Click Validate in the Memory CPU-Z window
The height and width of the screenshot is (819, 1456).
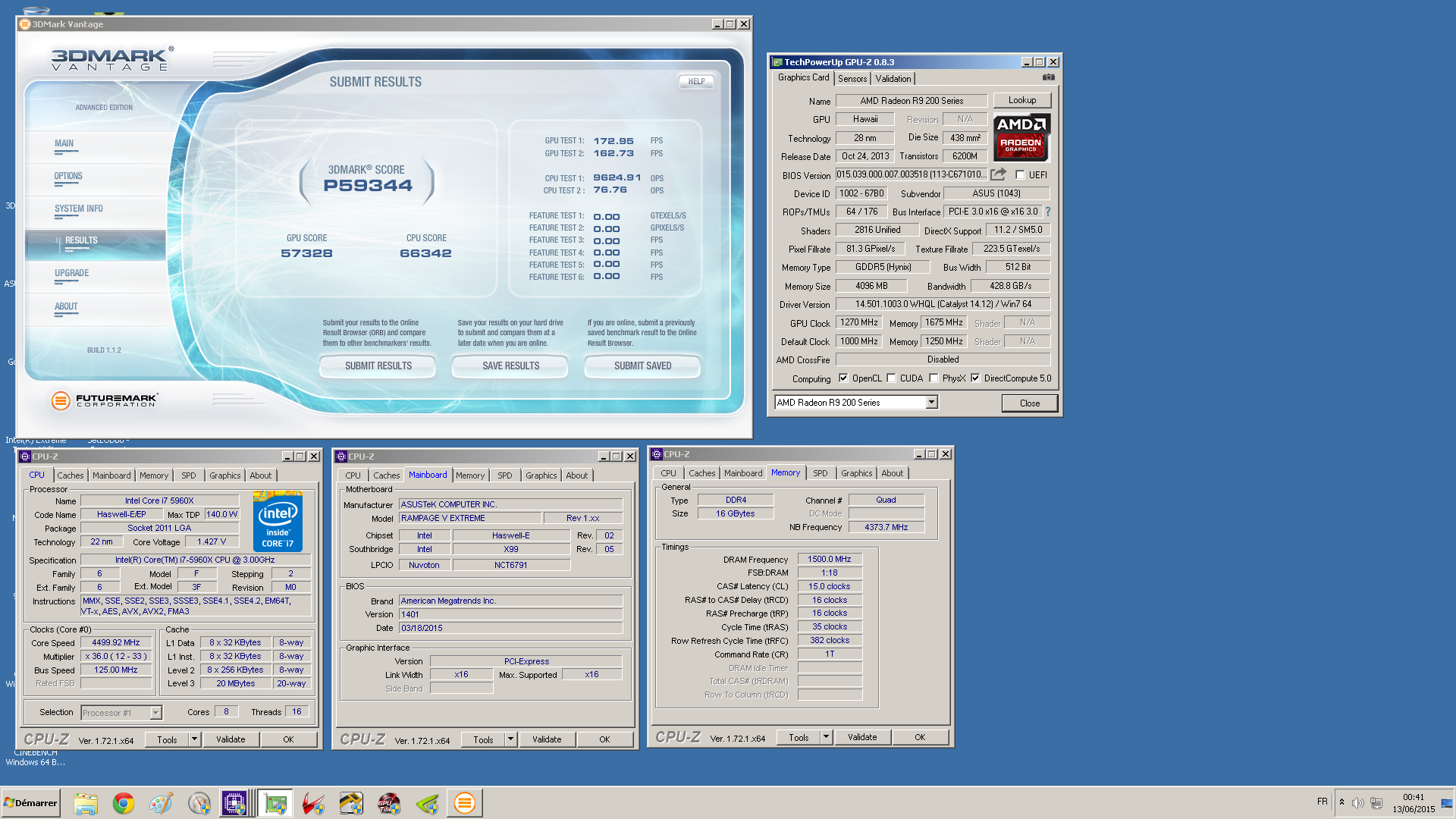pyautogui.click(x=862, y=737)
